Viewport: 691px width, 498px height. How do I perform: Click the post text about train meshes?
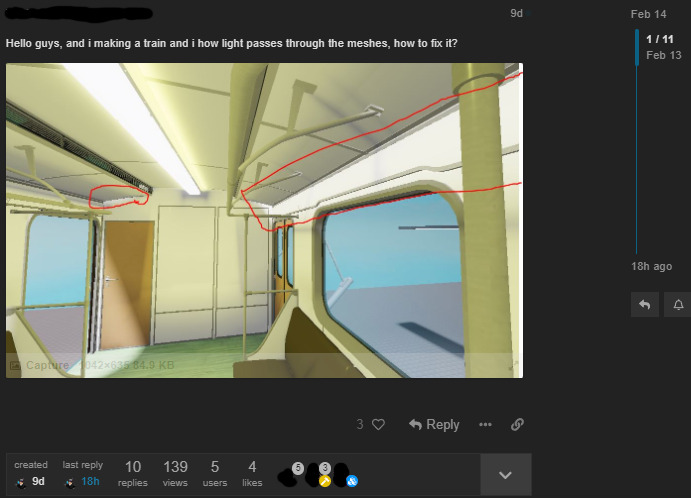point(232,43)
